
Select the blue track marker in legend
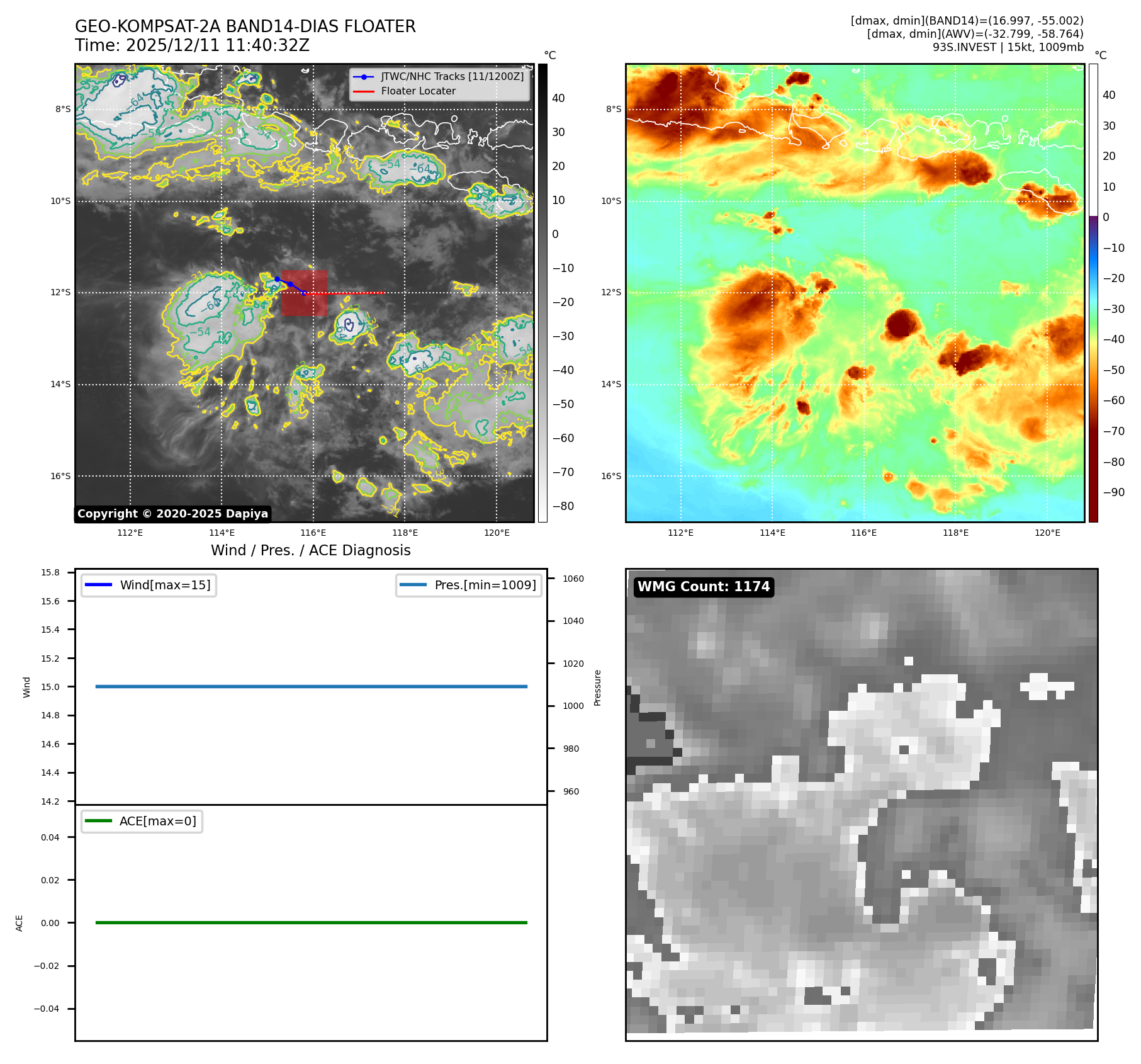(364, 77)
